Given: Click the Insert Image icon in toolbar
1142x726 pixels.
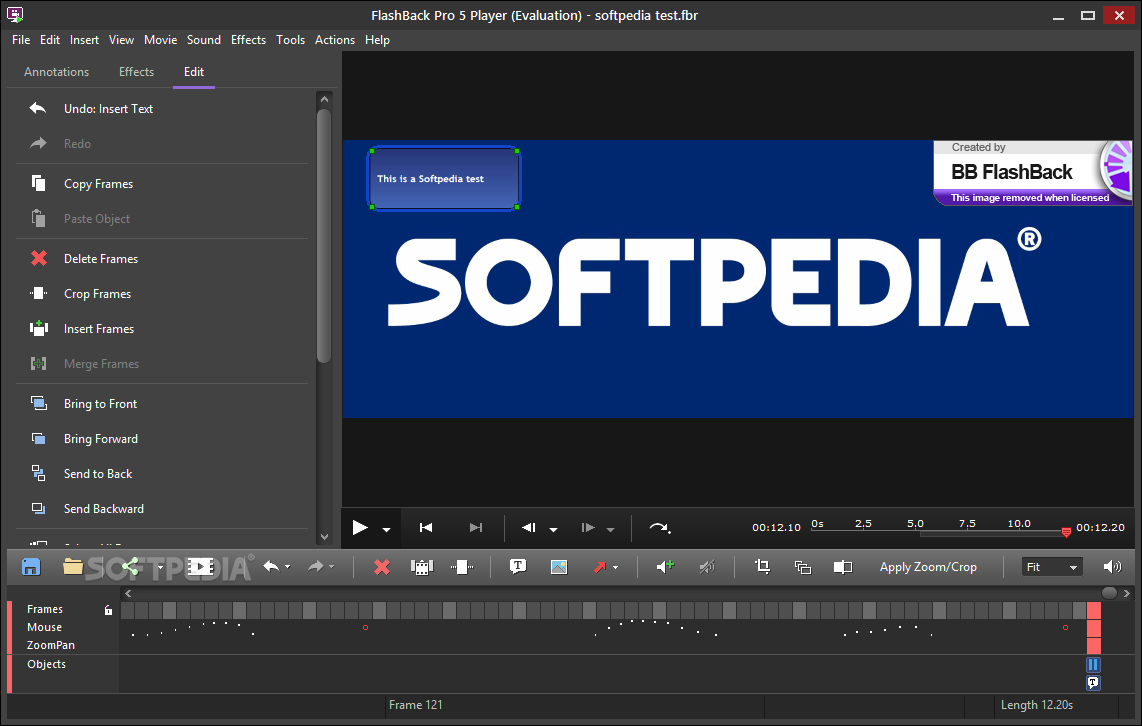Looking at the screenshot, I should [559, 567].
